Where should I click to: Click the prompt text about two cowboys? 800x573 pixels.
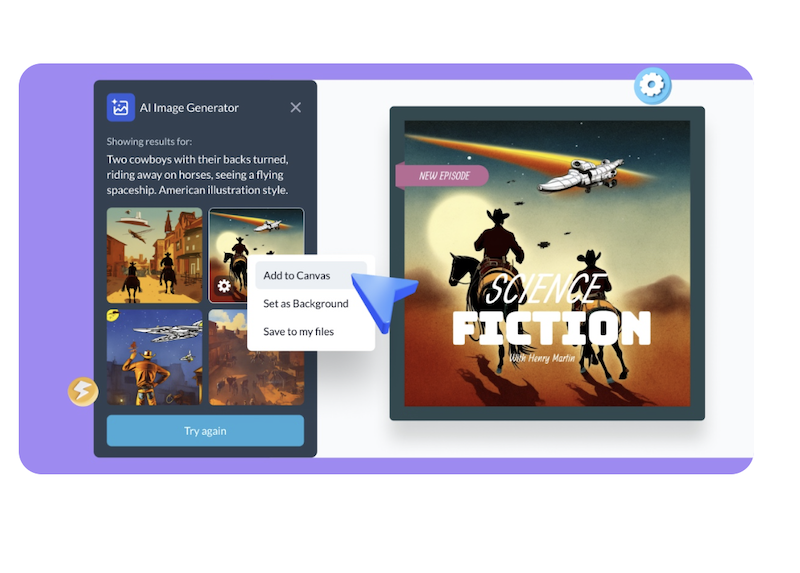pyautogui.click(x=197, y=175)
